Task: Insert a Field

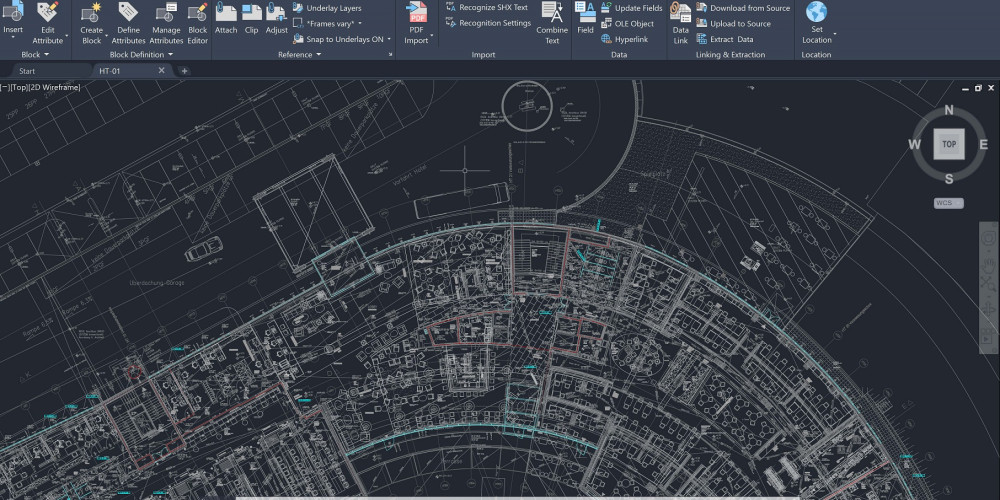Action: click(585, 18)
